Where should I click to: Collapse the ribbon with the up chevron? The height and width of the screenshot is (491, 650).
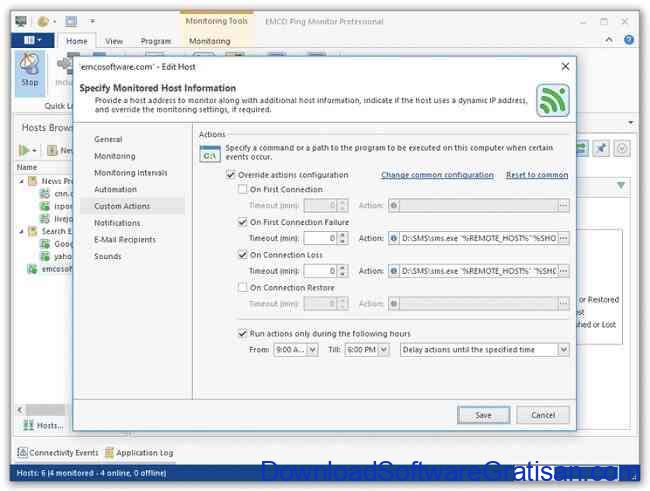tap(609, 40)
